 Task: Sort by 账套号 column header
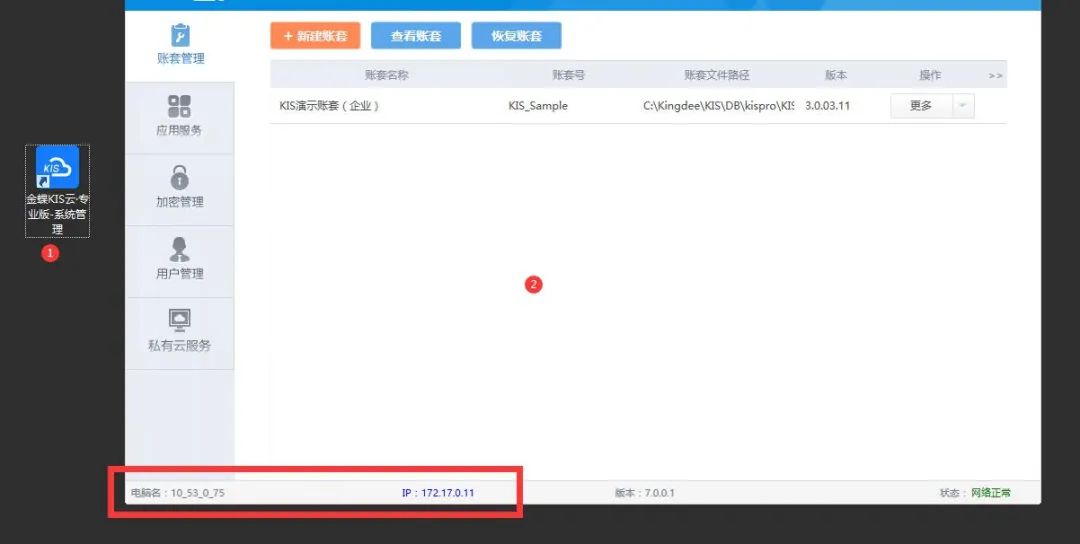[x=568, y=75]
